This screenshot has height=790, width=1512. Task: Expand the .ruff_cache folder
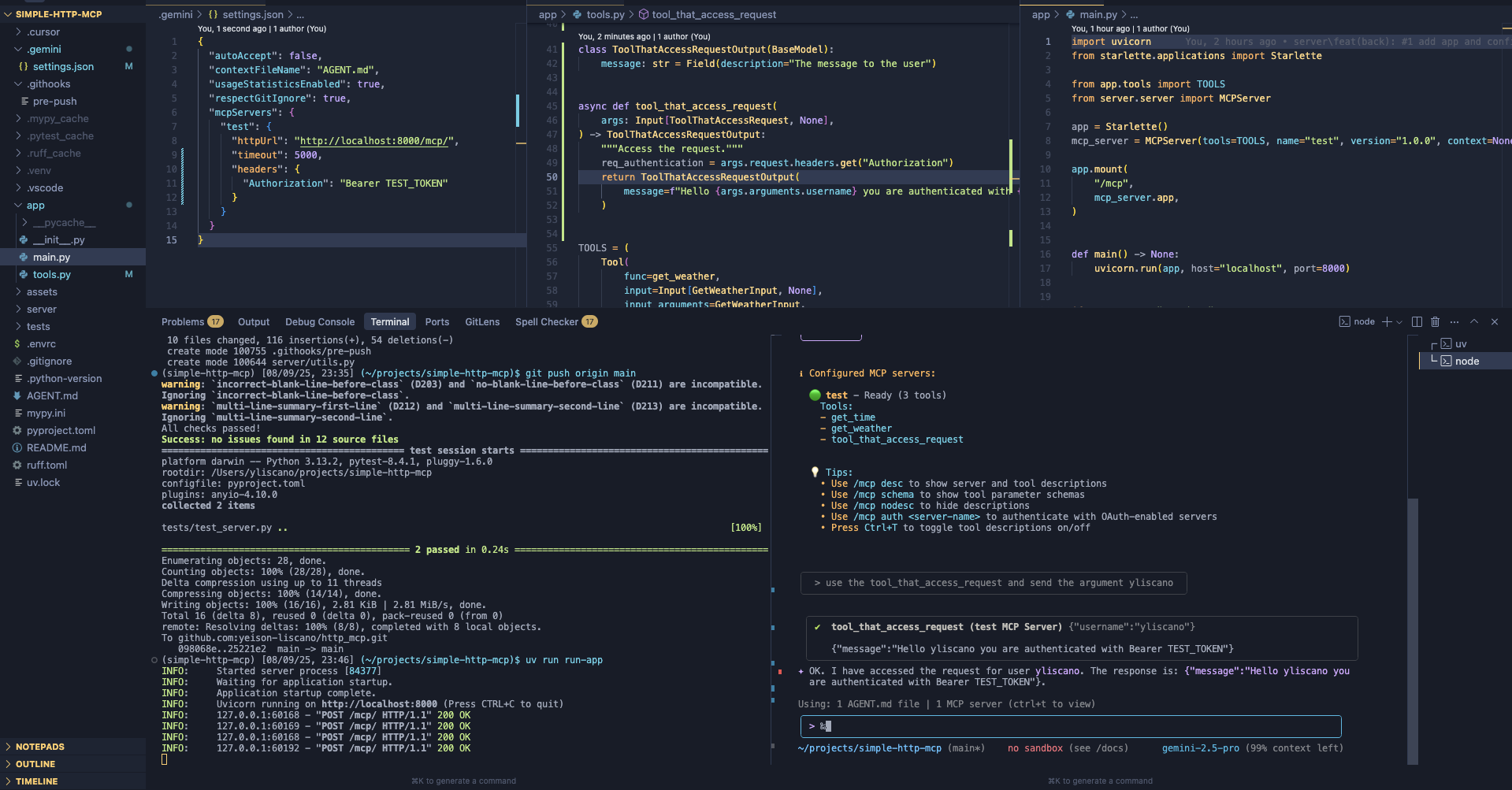tap(54, 153)
